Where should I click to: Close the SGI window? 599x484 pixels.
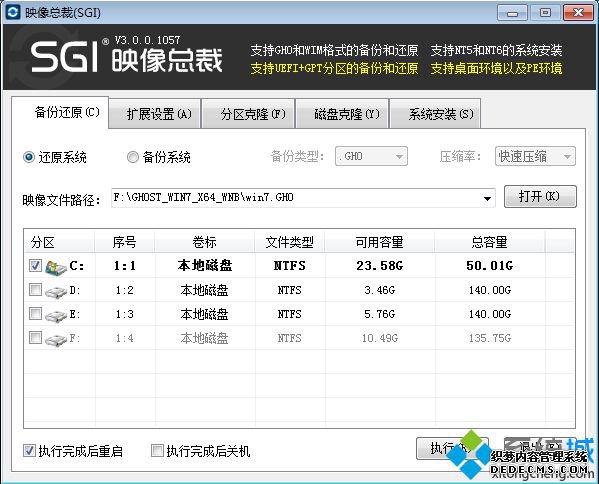(578, 13)
